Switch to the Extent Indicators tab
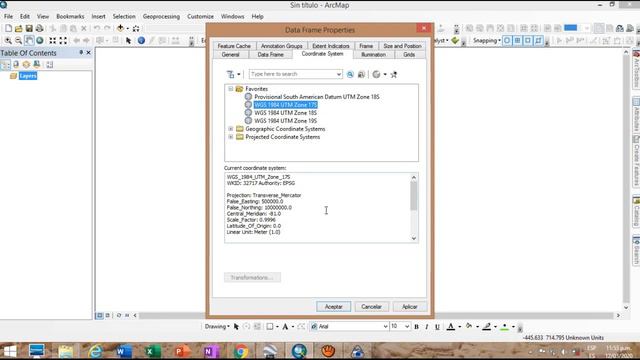Viewport: 640px width, 360px height. click(331, 46)
